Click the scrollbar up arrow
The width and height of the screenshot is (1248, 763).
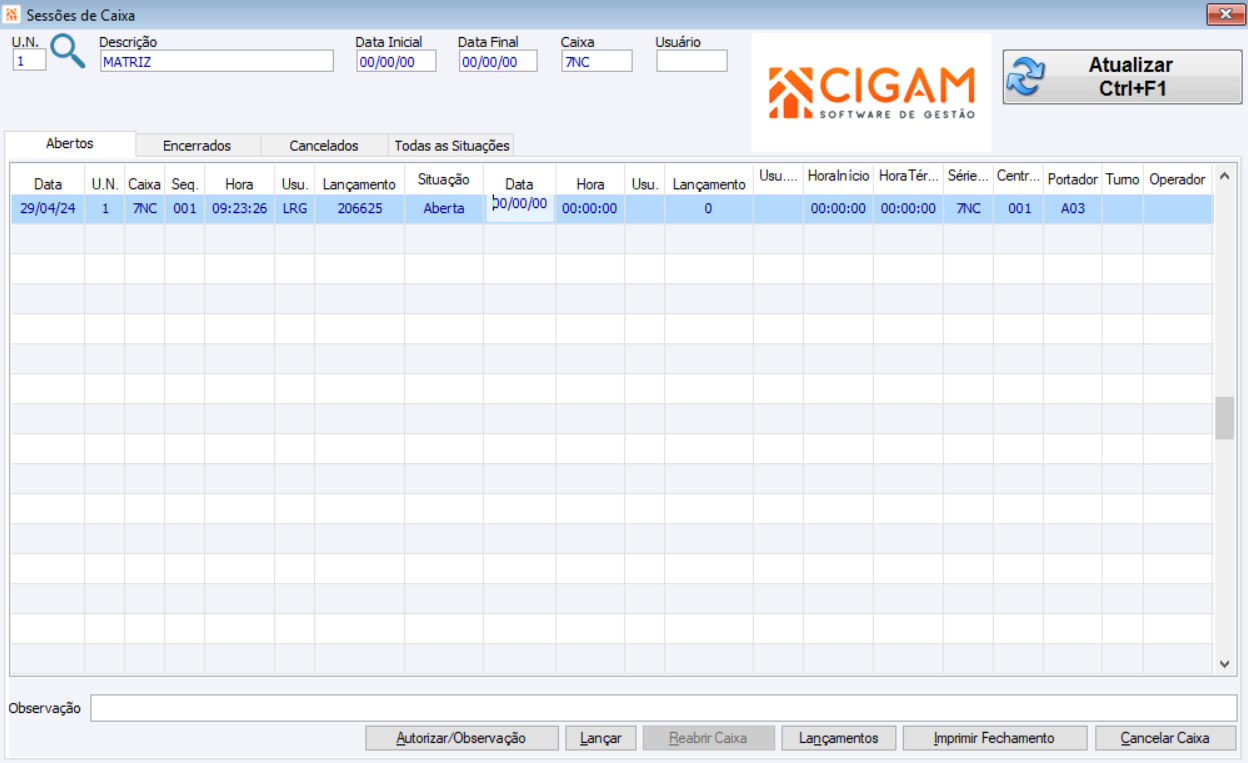tap(1225, 175)
